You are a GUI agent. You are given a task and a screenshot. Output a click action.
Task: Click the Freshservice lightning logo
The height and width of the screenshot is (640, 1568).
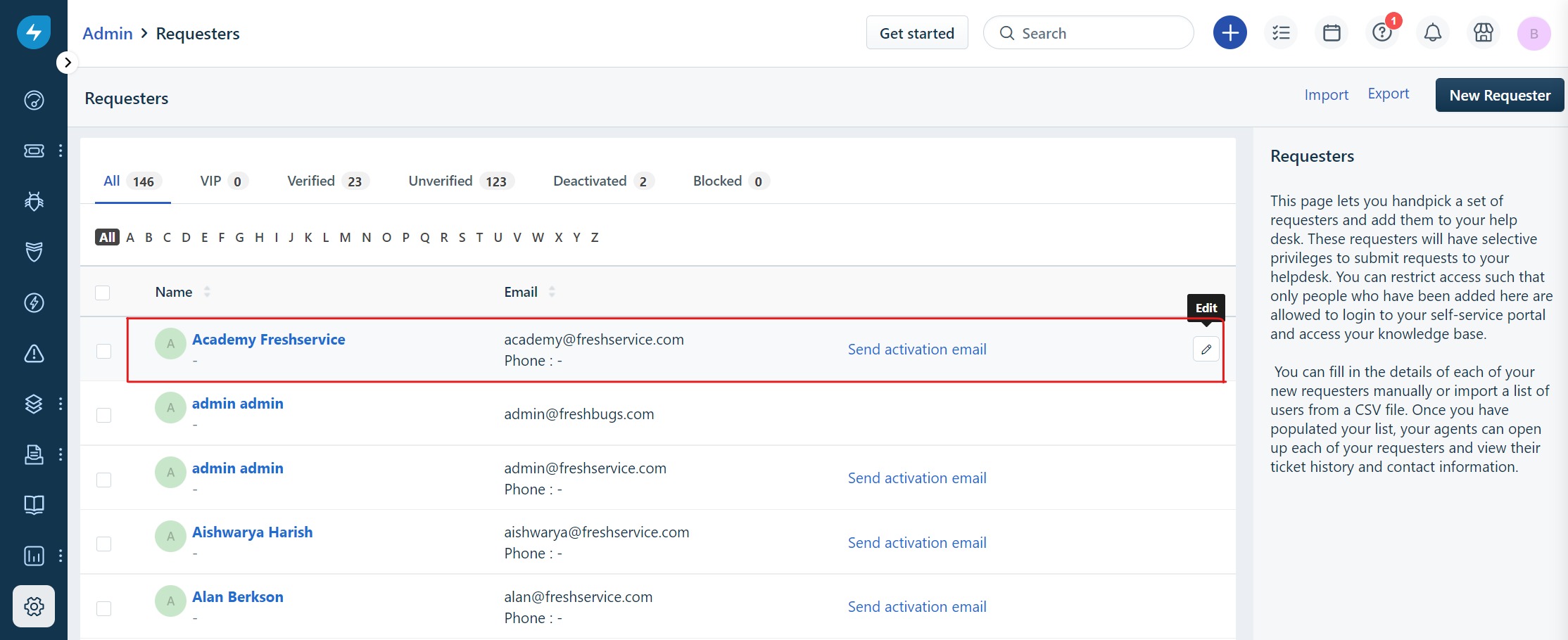click(x=34, y=32)
